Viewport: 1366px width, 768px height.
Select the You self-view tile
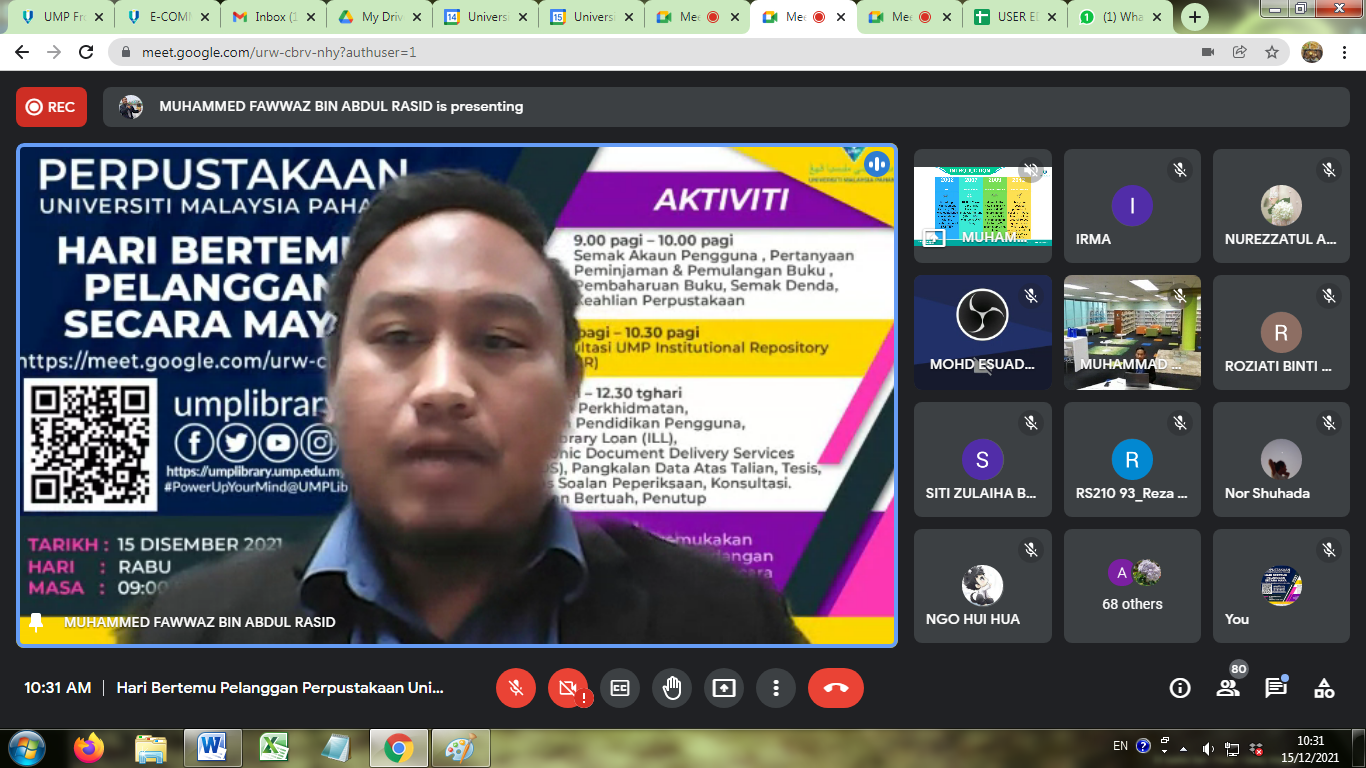(1281, 586)
